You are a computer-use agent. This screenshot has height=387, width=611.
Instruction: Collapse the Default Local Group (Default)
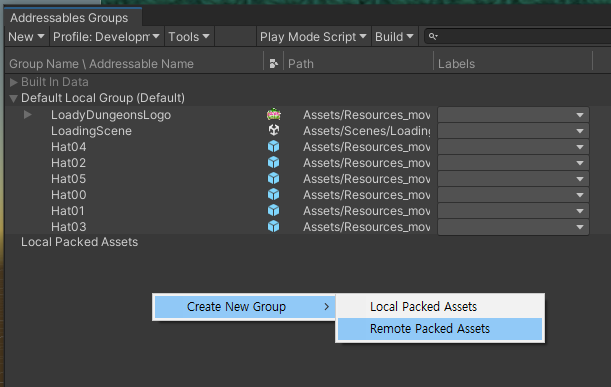click(x=14, y=98)
